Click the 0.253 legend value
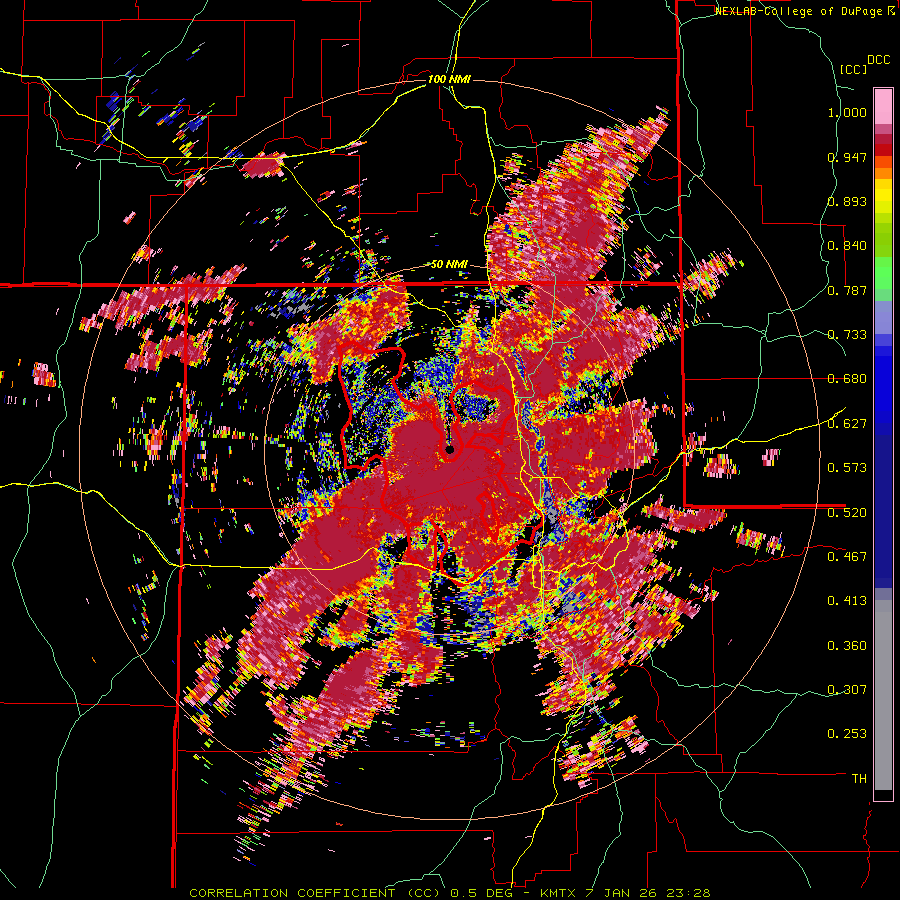The height and width of the screenshot is (900, 900). click(847, 734)
